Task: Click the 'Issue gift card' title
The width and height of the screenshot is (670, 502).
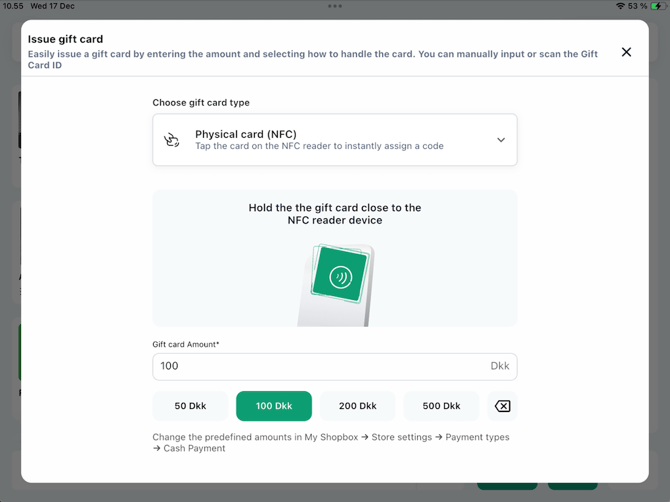Action: pos(65,39)
